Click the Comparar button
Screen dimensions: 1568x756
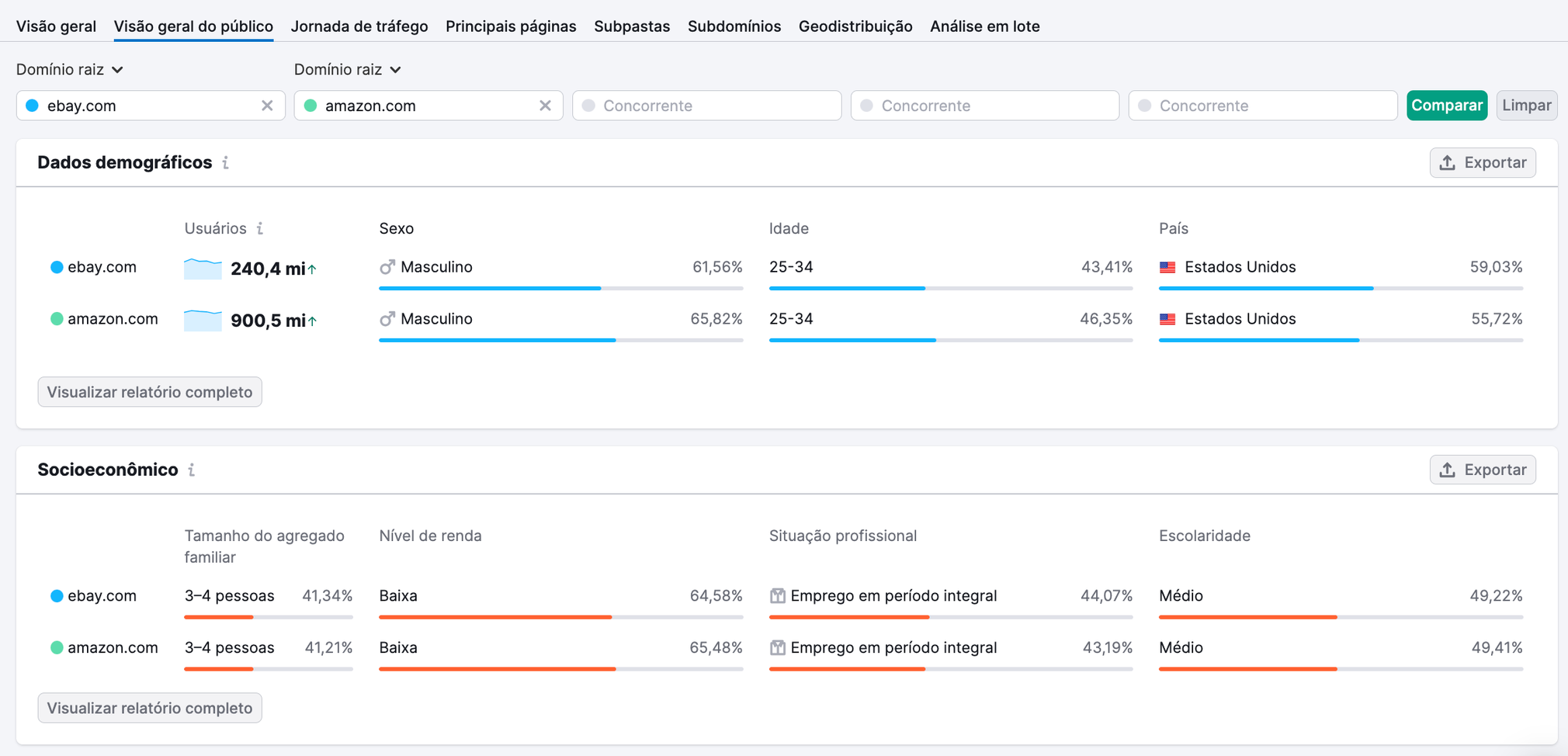(1447, 106)
